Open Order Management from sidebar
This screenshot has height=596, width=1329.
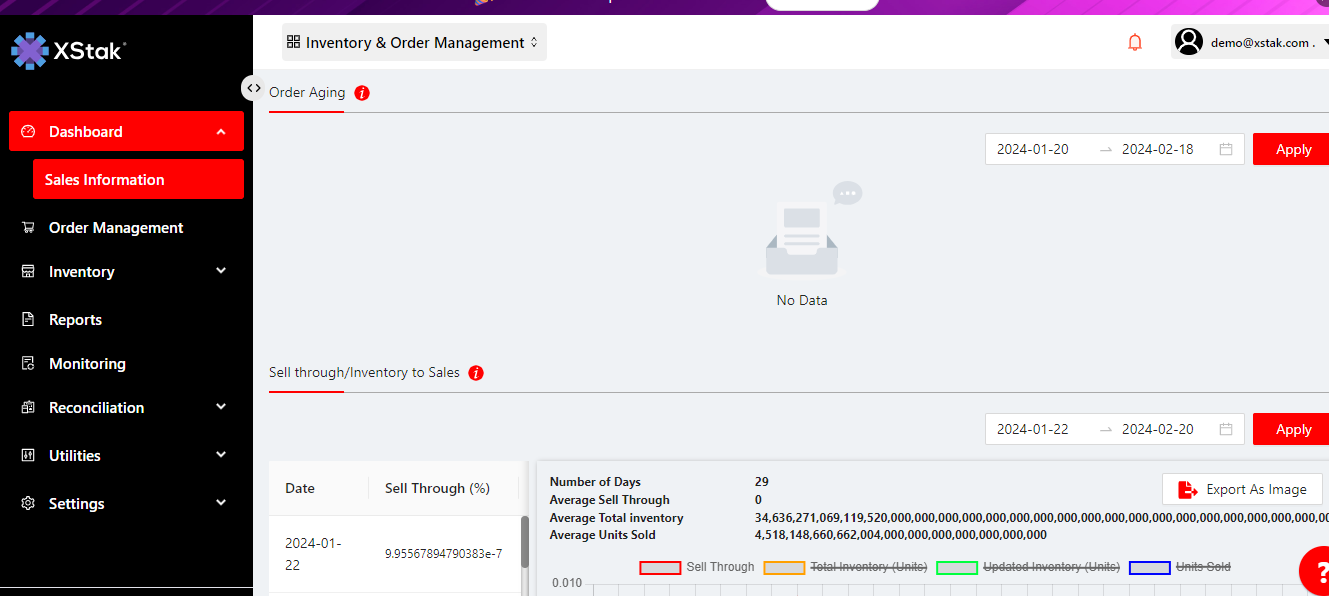coord(115,228)
